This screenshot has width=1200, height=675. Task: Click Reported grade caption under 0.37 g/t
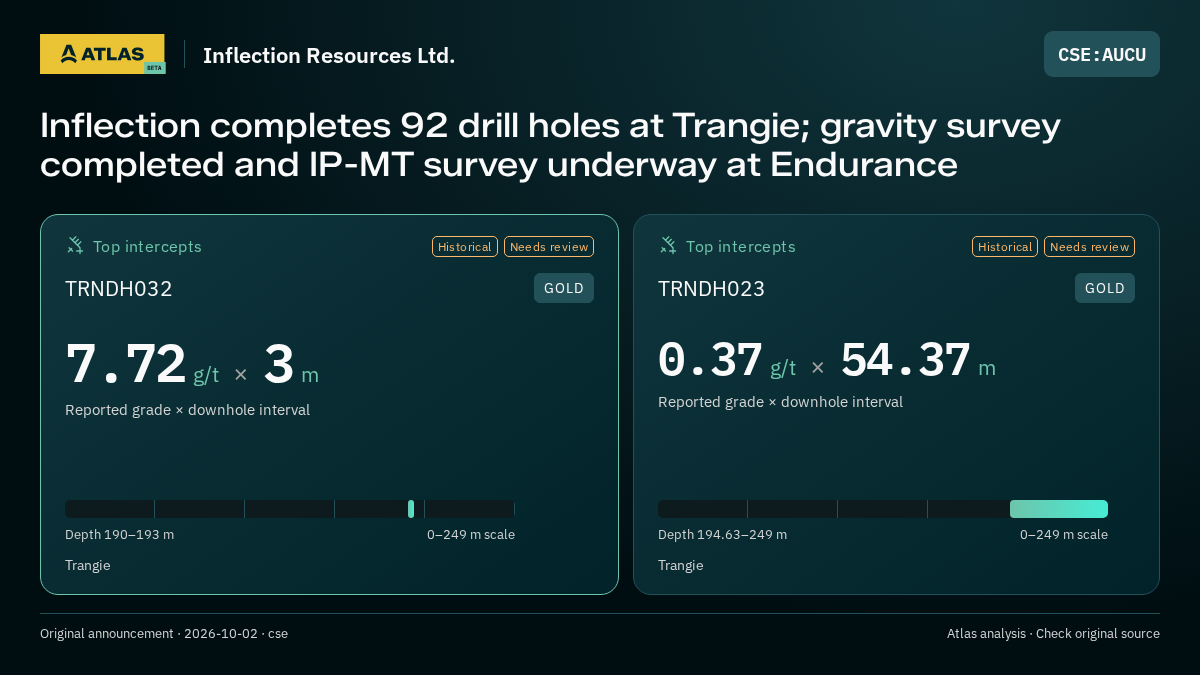[780, 402]
